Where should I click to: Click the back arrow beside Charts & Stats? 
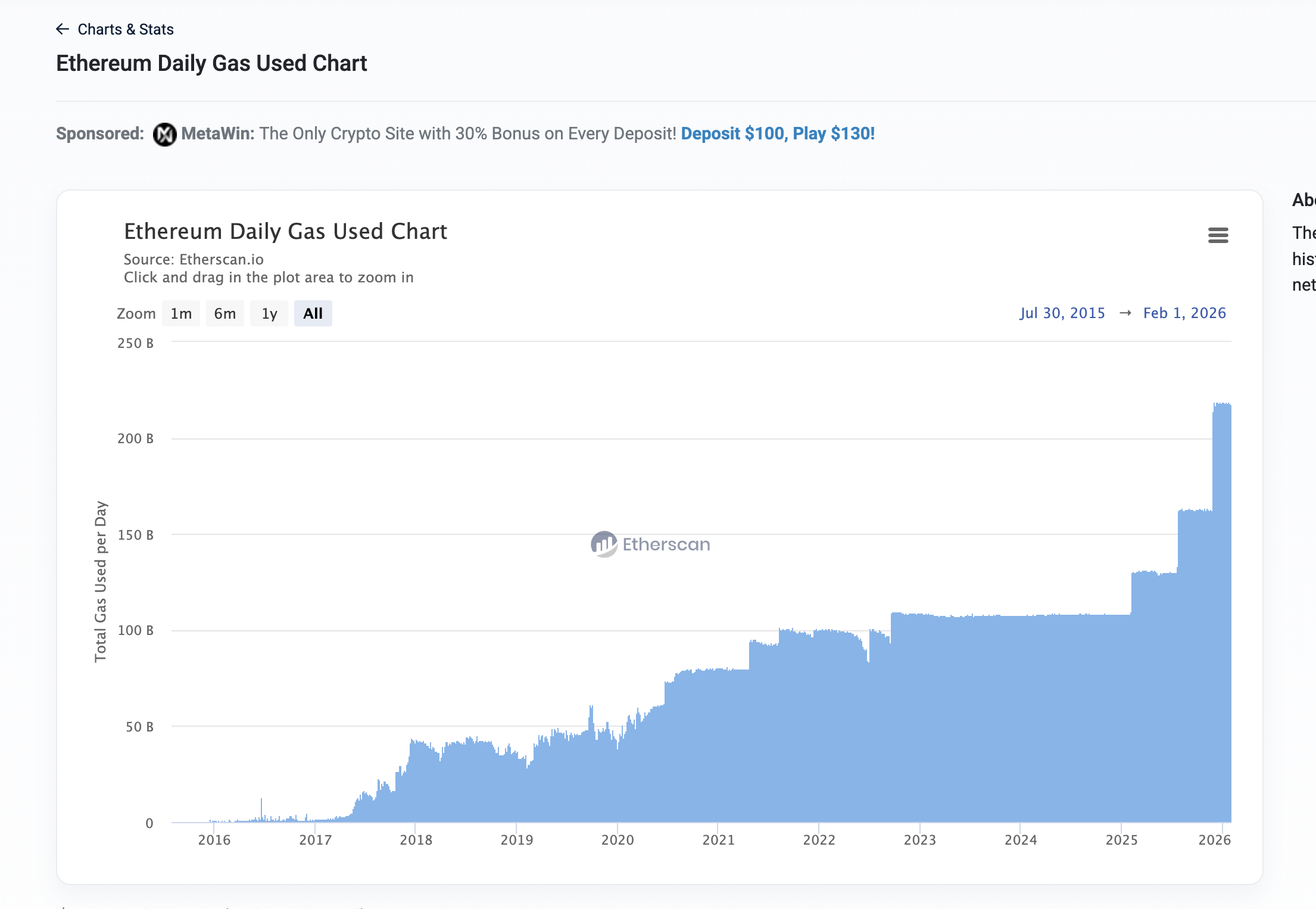(63, 29)
